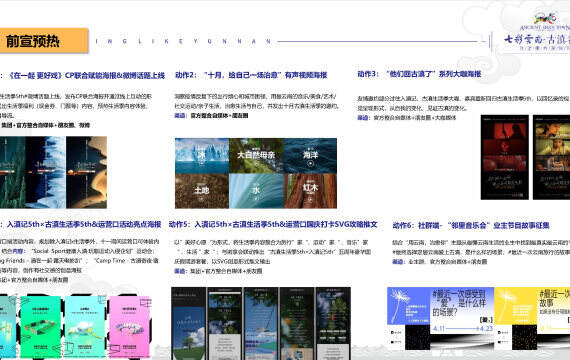Open the 水 water video tile
The height and width of the screenshot is (360, 570).
coord(256,191)
